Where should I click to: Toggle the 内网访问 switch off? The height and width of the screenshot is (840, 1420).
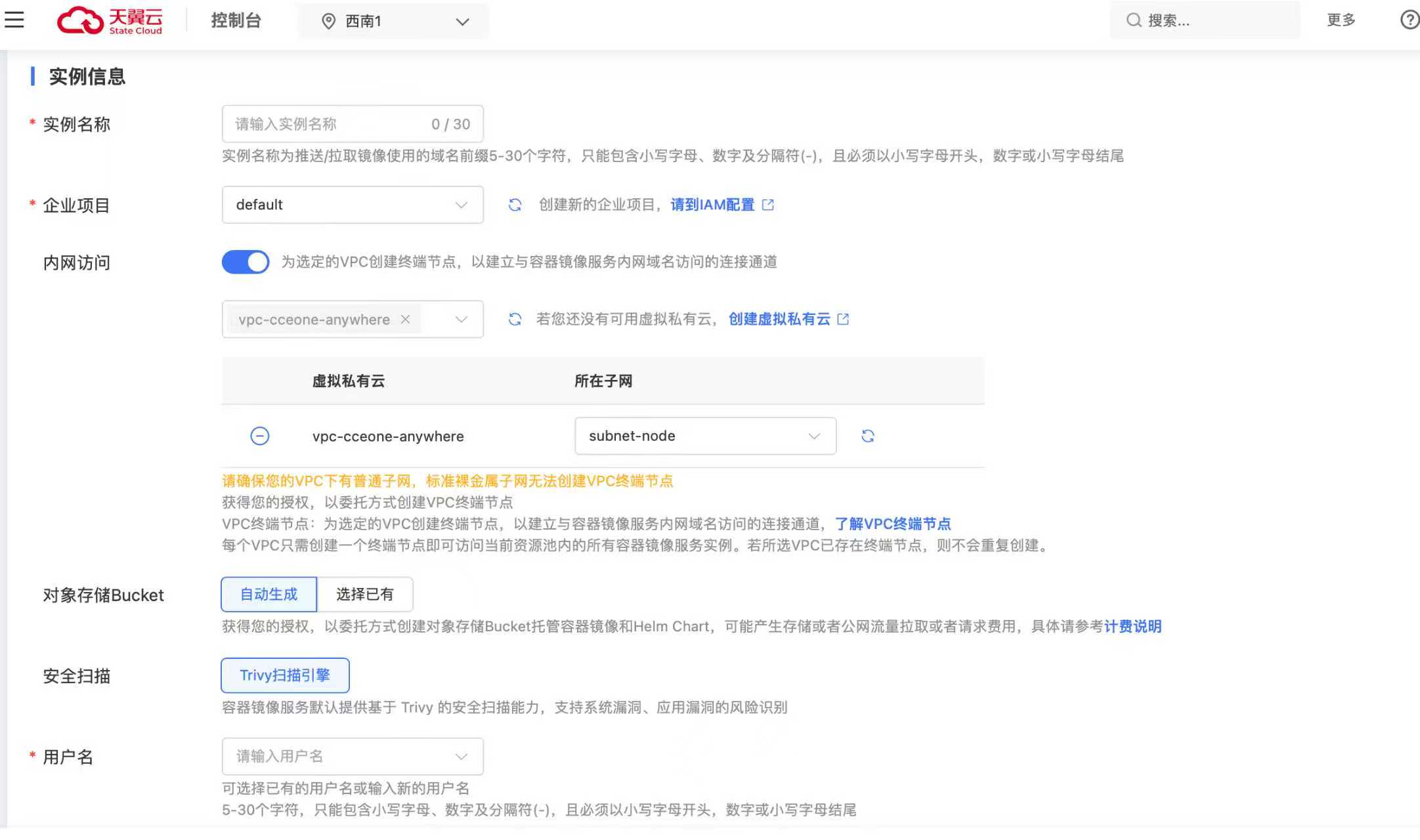coord(246,262)
